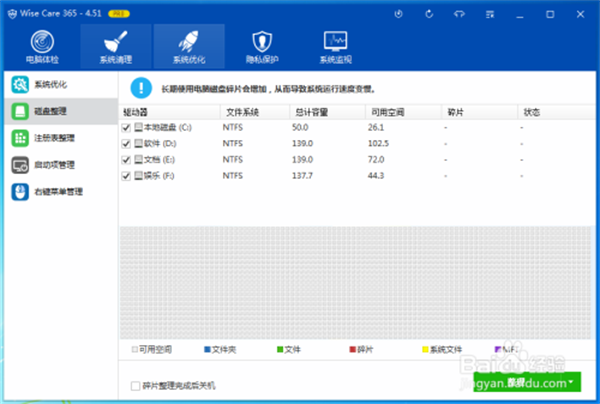Click the red 碎片 legend swatch

coord(353,349)
